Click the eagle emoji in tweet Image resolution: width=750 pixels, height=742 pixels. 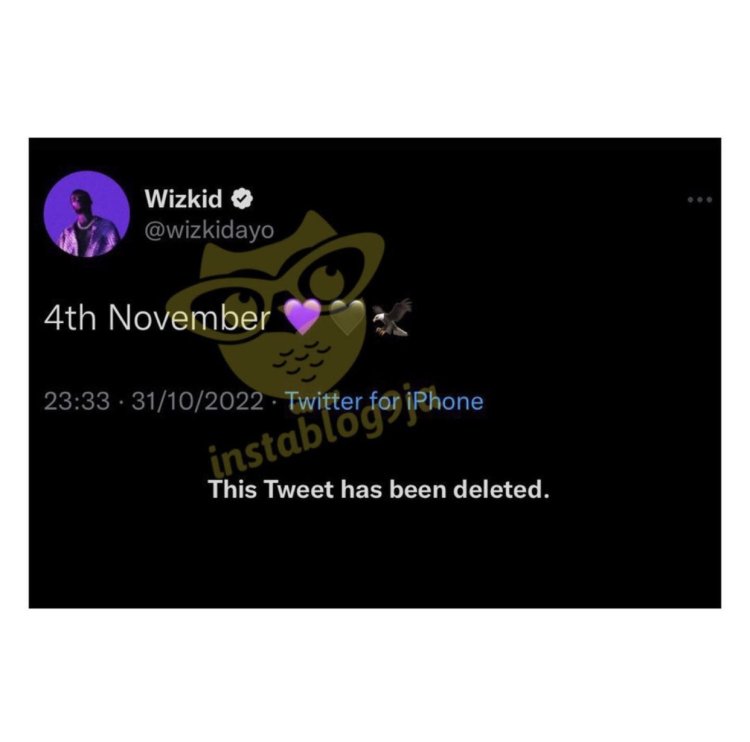point(392,317)
